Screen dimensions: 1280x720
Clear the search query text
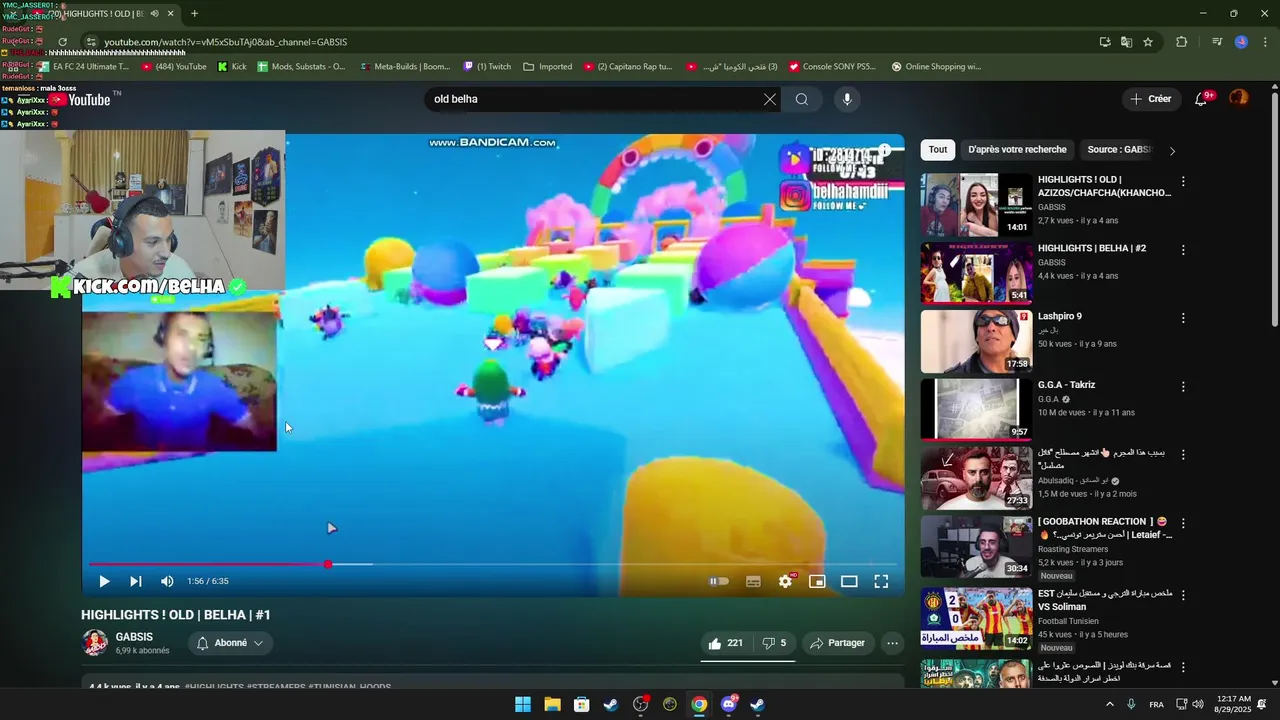click(x=769, y=99)
